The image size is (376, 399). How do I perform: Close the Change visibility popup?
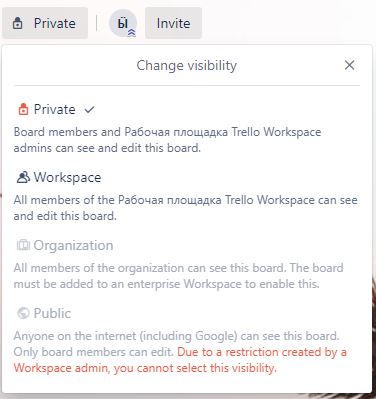pyautogui.click(x=349, y=65)
